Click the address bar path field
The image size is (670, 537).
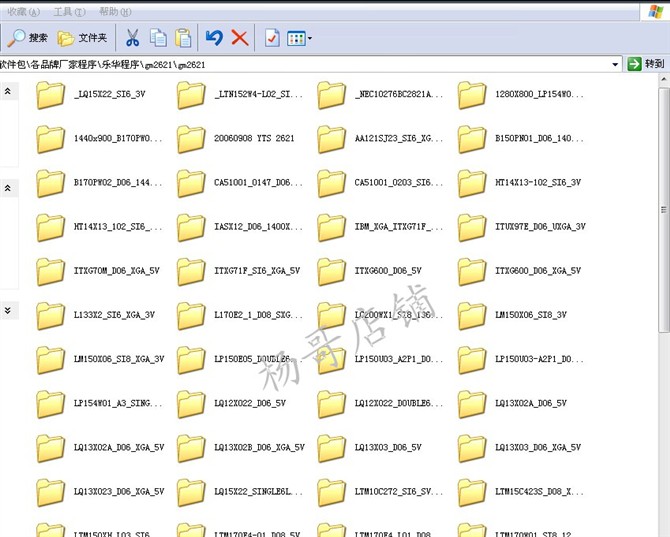click(x=304, y=65)
